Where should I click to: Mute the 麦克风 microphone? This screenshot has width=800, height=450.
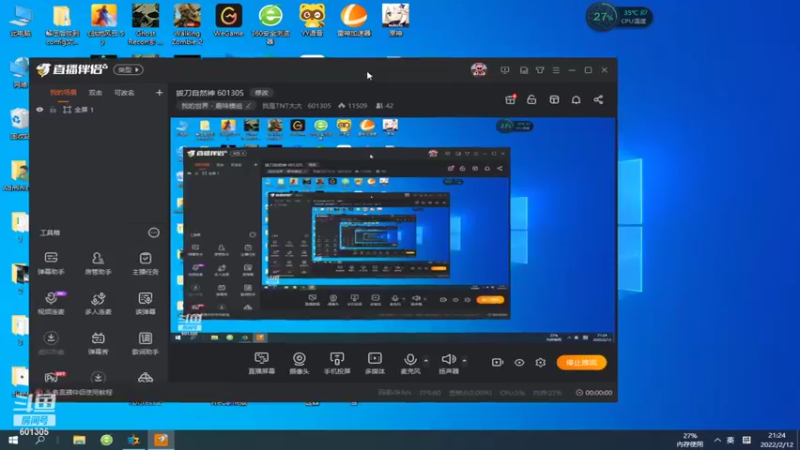click(410, 363)
